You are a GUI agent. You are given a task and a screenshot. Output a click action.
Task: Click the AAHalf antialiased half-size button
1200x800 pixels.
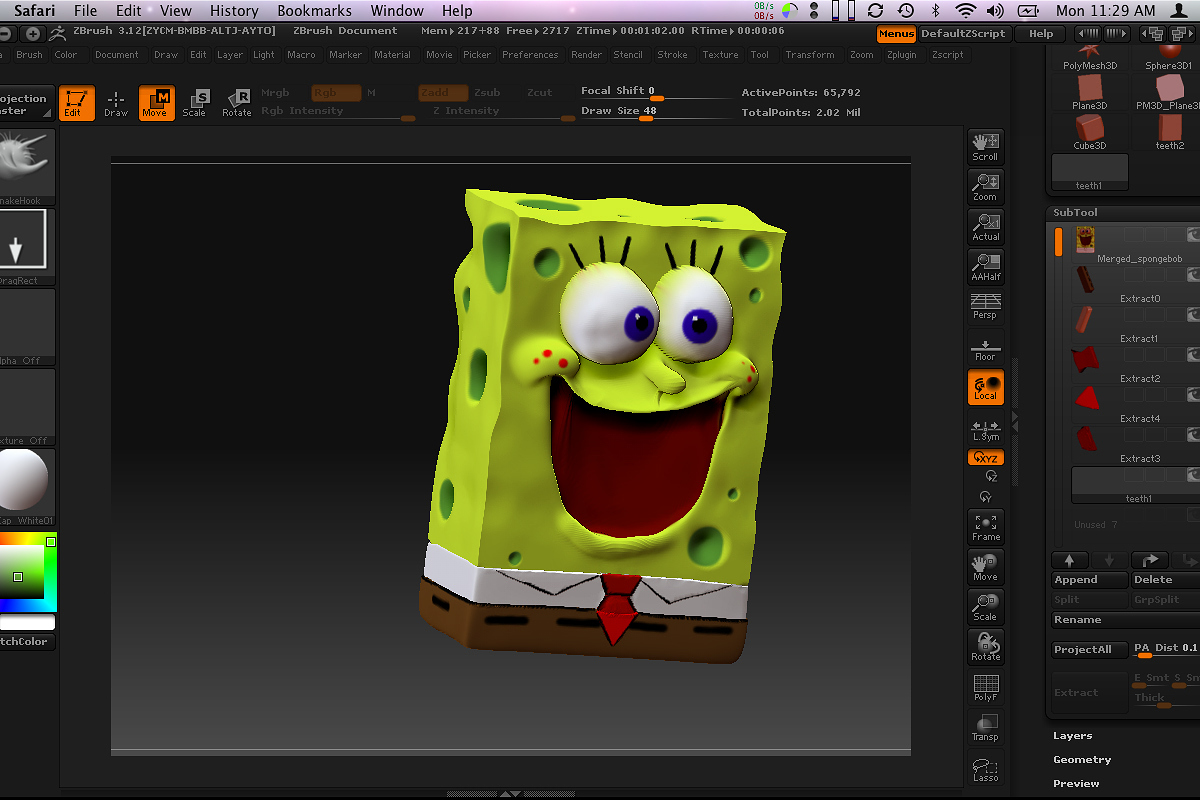tap(985, 266)
